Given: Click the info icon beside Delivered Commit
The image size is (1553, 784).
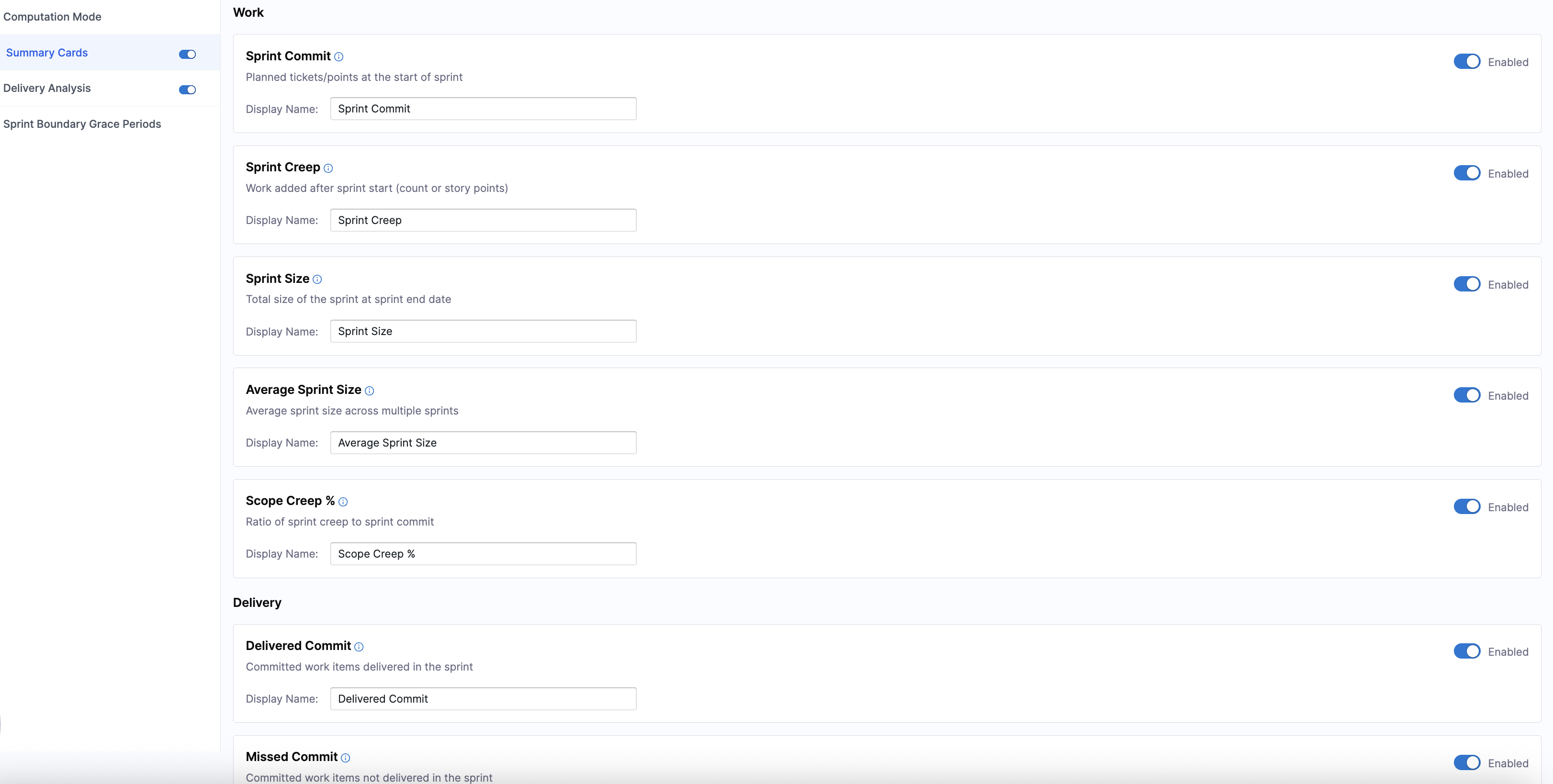Looking at the screenshot, I should [359, 647].
